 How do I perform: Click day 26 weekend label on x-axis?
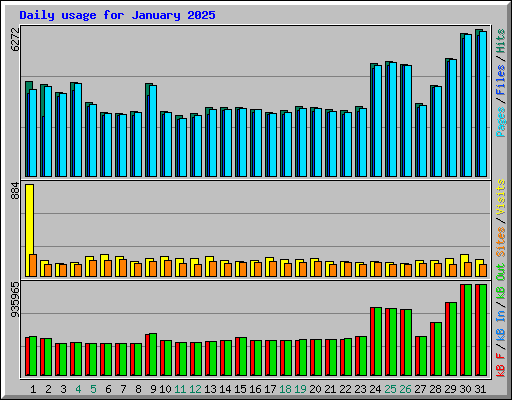405,389
